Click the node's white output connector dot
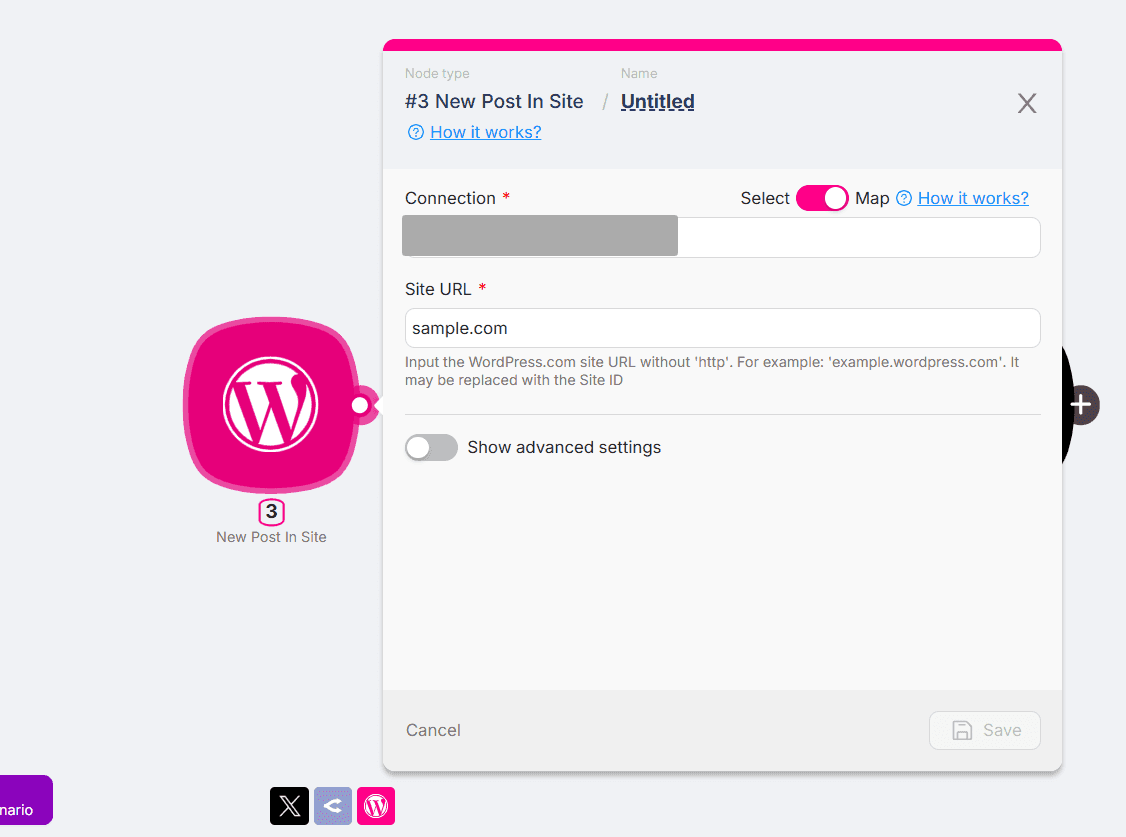Viewport: 1126px width, 837px height. [x=359, y=405]
